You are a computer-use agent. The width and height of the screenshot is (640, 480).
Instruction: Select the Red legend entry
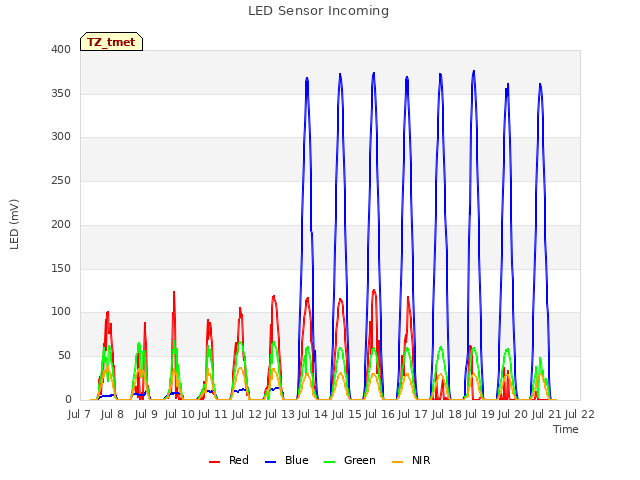(229, 460)
